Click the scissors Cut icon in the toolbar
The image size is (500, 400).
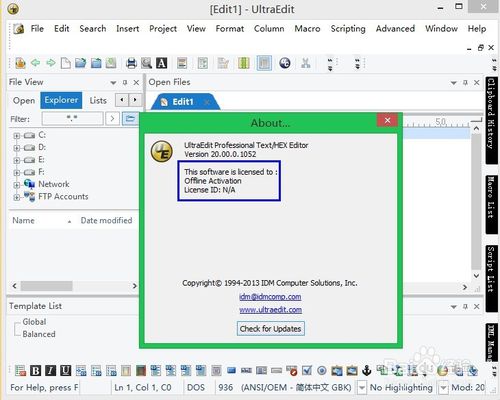coord(305,63)
